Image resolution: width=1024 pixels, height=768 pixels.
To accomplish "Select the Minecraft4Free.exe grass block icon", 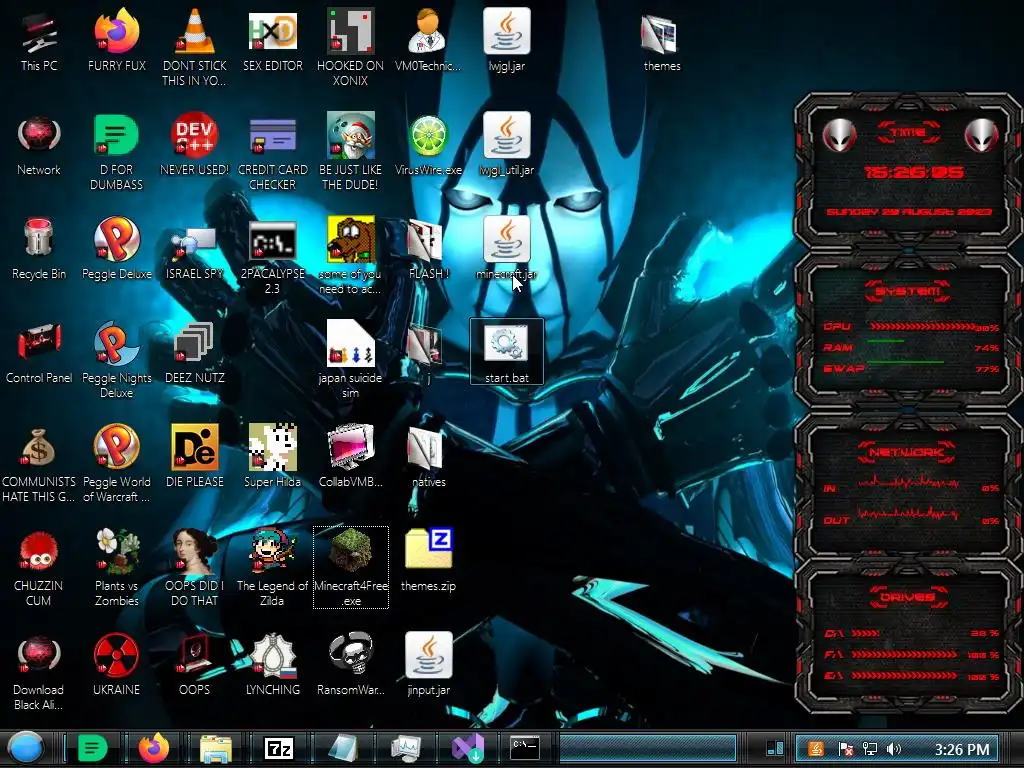I will (350, 551).
